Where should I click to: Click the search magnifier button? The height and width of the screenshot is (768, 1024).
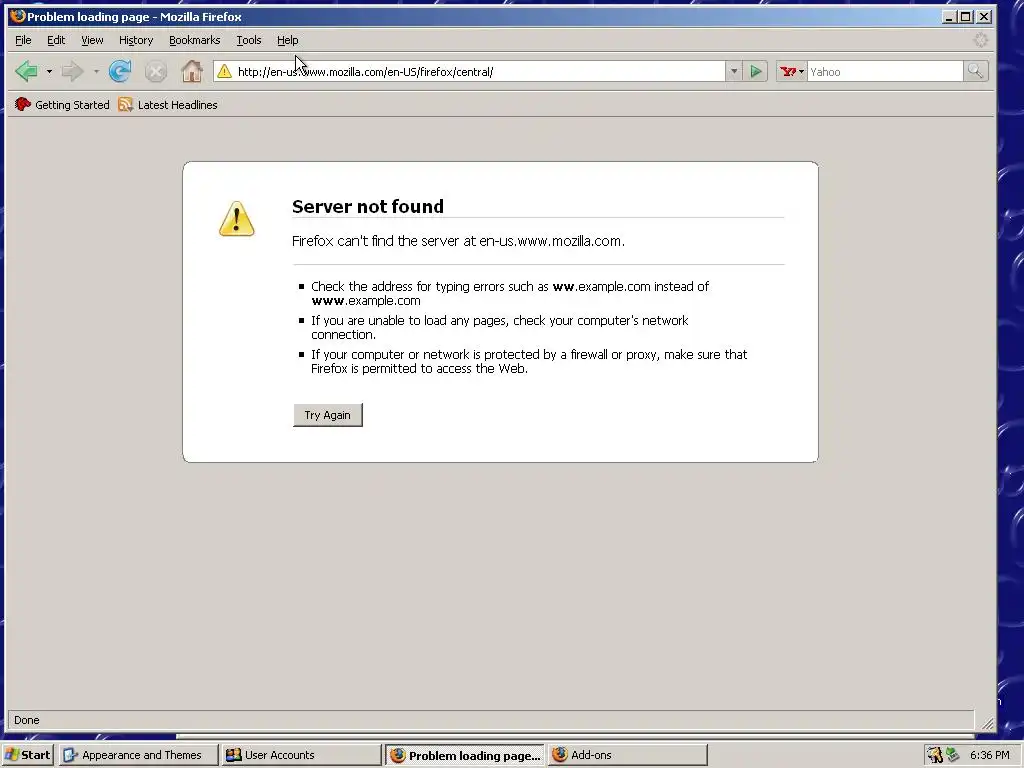point(976,71)
